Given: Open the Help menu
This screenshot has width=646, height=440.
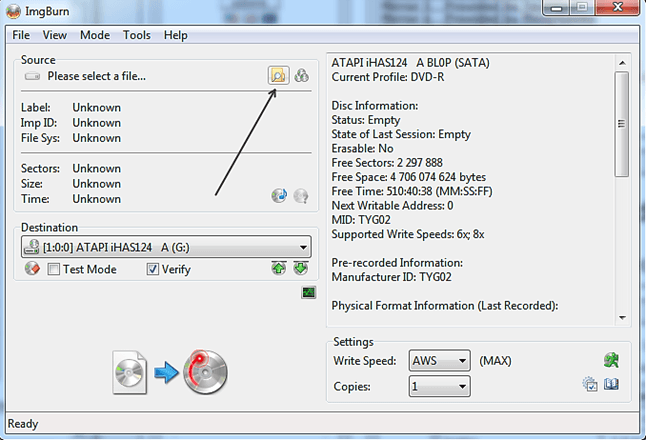Looking at the screenshot, I should click(175, 35).
